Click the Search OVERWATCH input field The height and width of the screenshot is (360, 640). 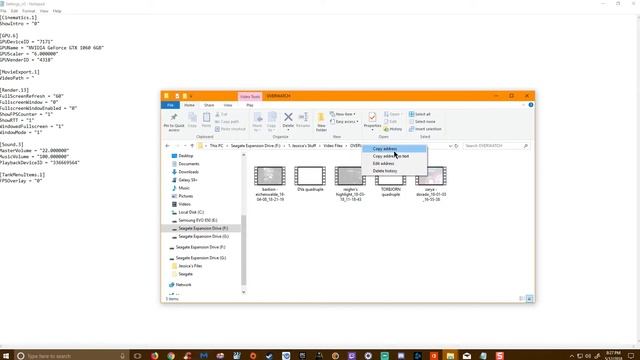click(493, 146)
